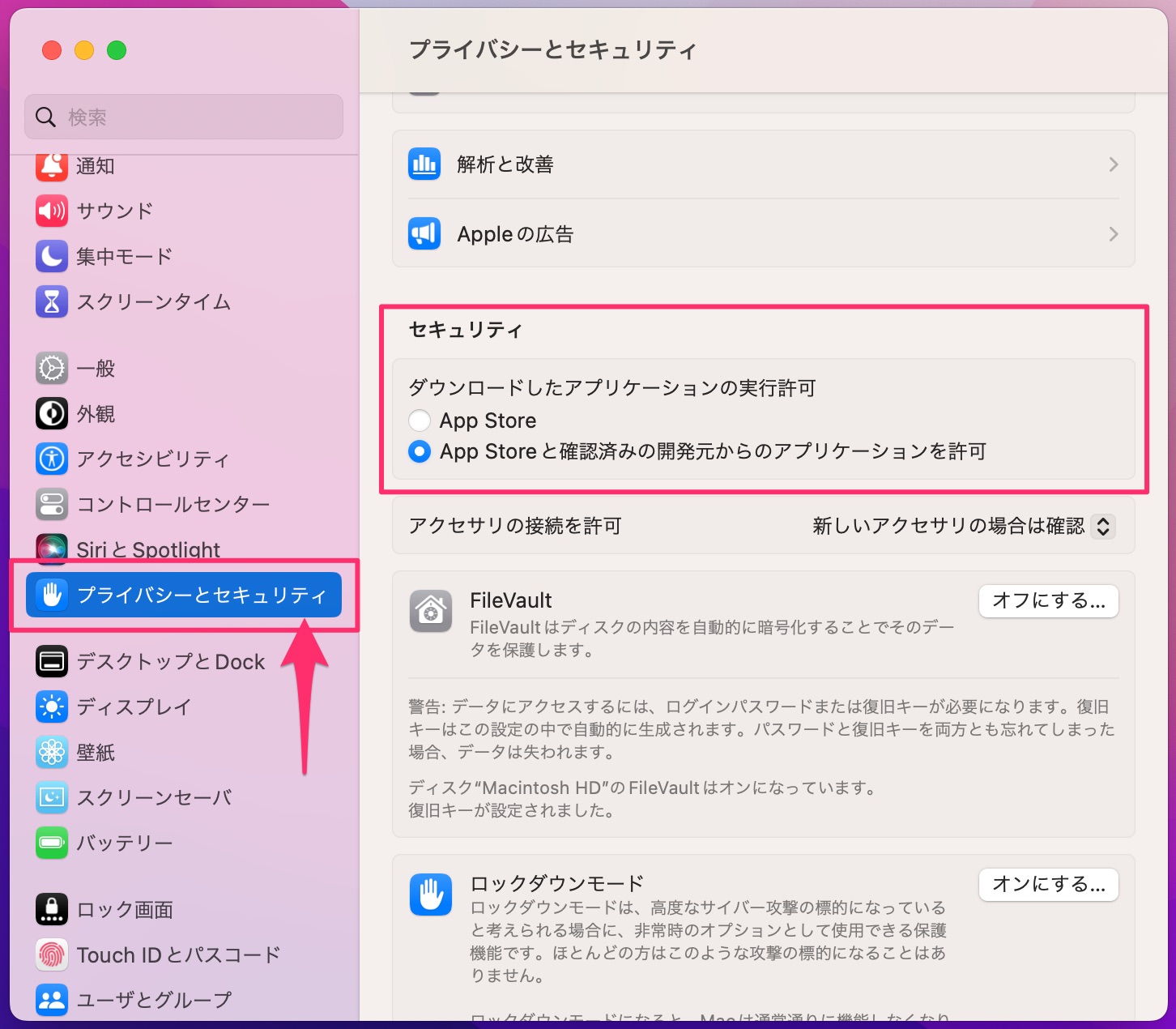This screenshot has height=1029, width=1176.
Task: Open 一般 settings pane
Action: click(x=184, y=368)
